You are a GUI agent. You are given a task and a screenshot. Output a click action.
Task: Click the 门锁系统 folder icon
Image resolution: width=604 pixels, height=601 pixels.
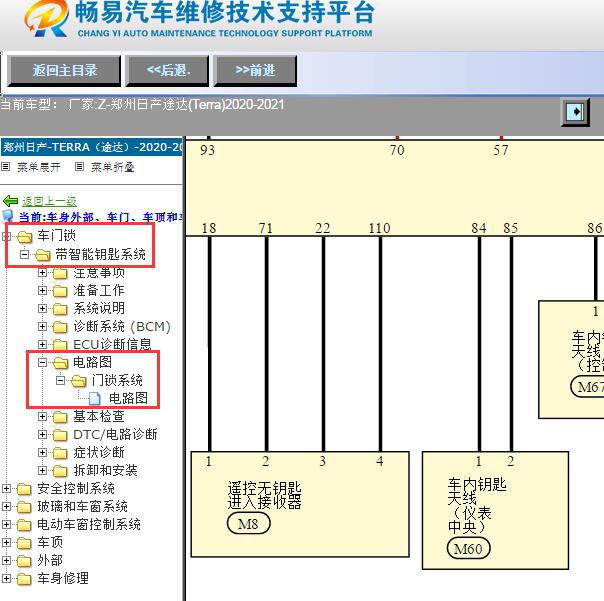click(x=79, y=381)
